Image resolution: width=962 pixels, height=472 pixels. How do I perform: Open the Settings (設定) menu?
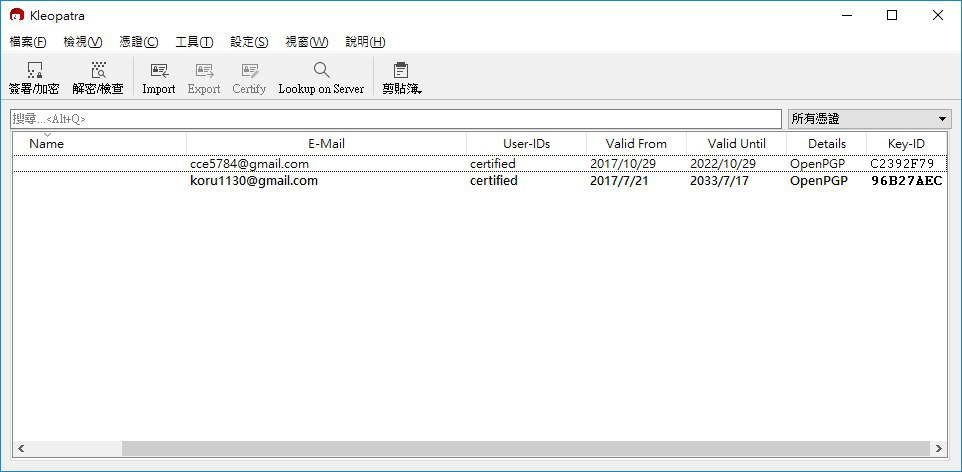pos(249,42)
